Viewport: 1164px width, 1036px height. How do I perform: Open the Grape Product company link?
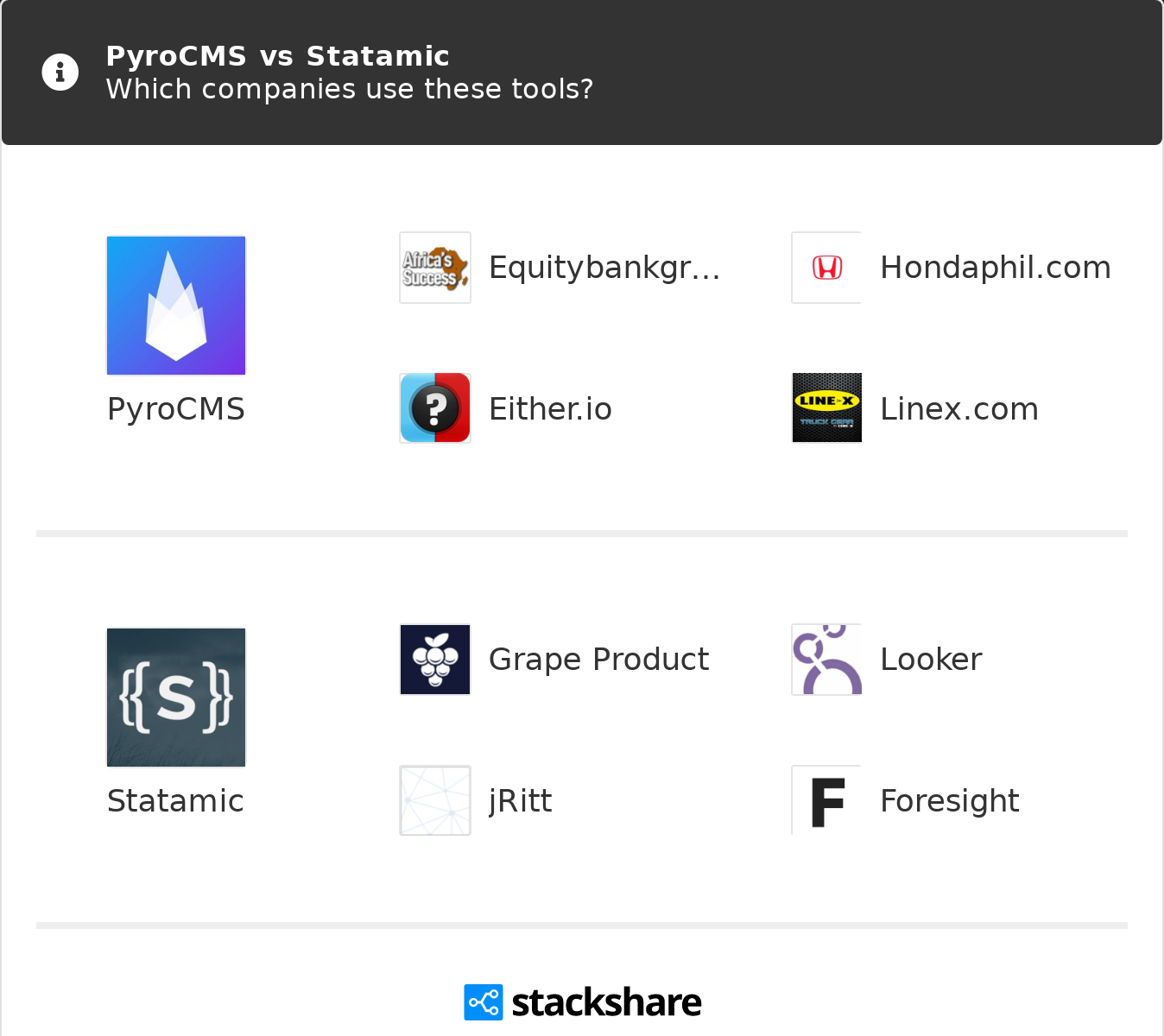point(598,660)
